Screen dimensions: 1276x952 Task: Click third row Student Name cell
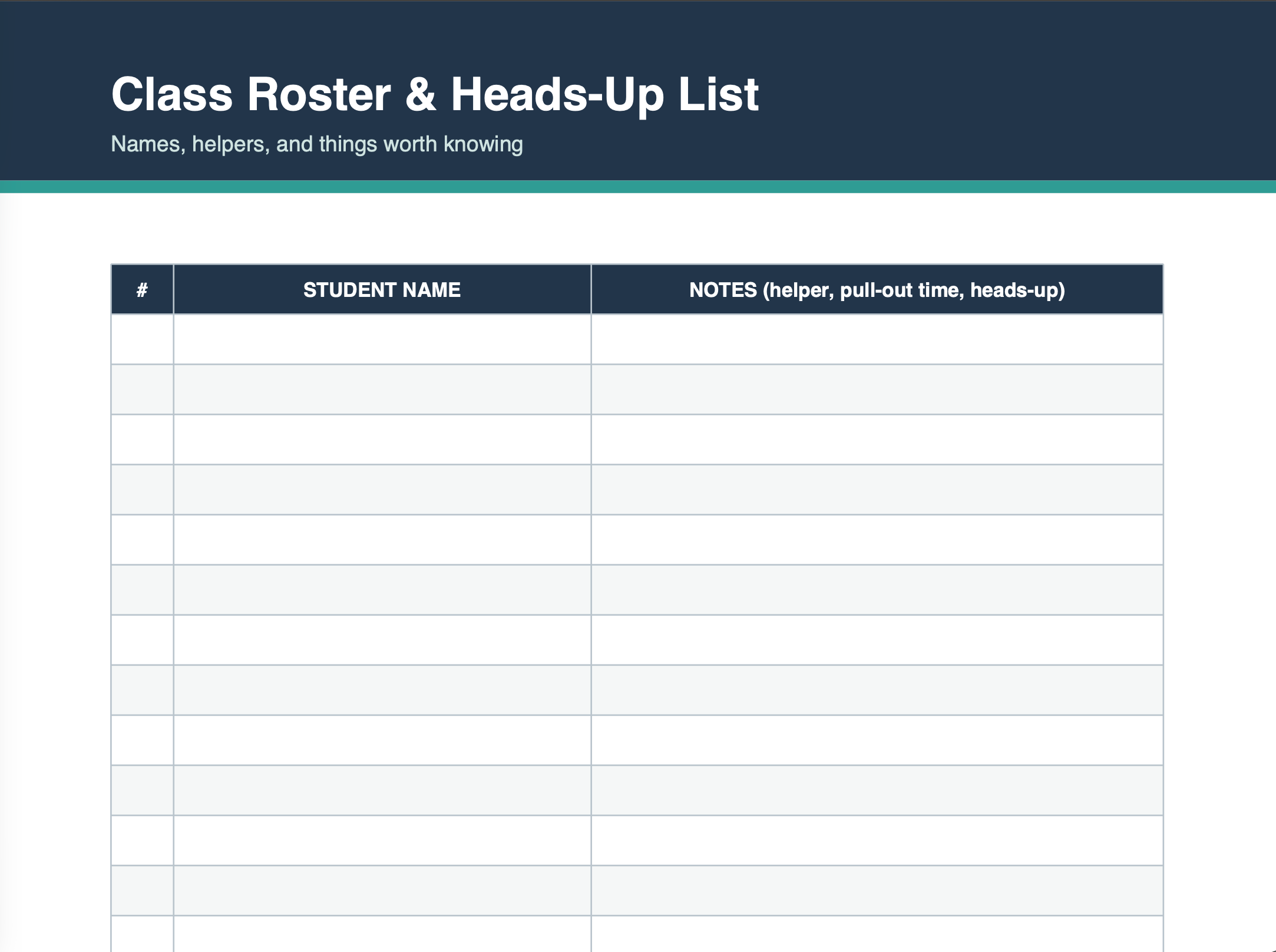(x=382, y=439)
